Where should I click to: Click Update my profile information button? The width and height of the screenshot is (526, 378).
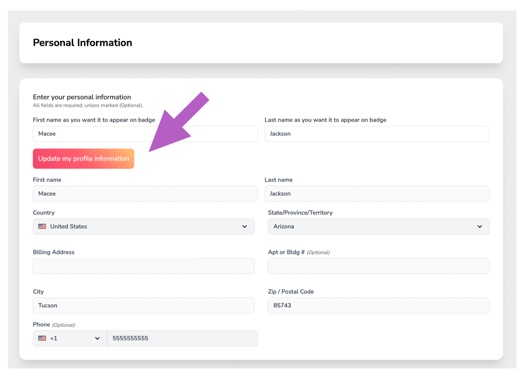tap(84, 159)
